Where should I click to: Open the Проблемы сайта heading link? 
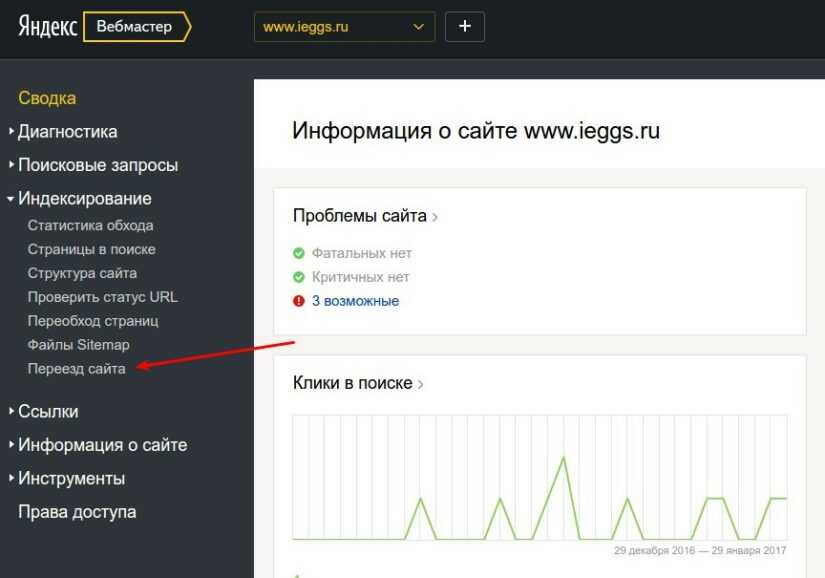pyautogui.click(x=360, y=216)
